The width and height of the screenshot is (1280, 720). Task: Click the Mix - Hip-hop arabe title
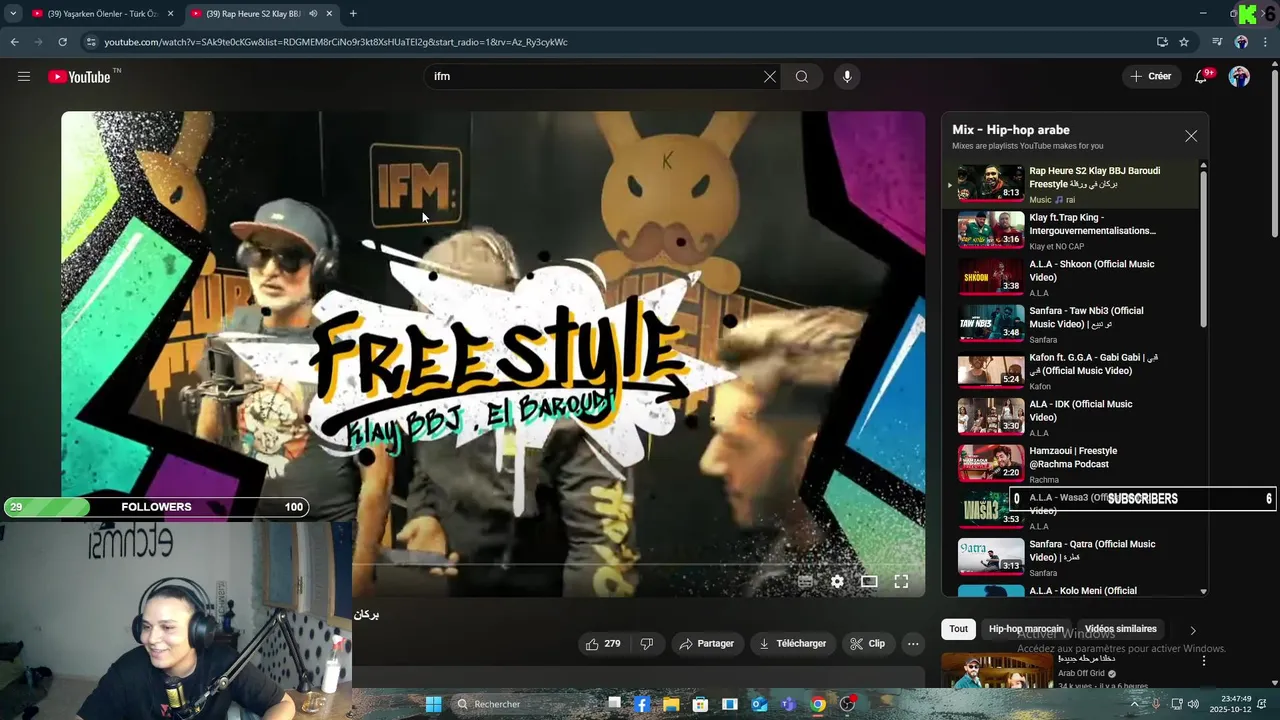click(x=1011, y=130)
